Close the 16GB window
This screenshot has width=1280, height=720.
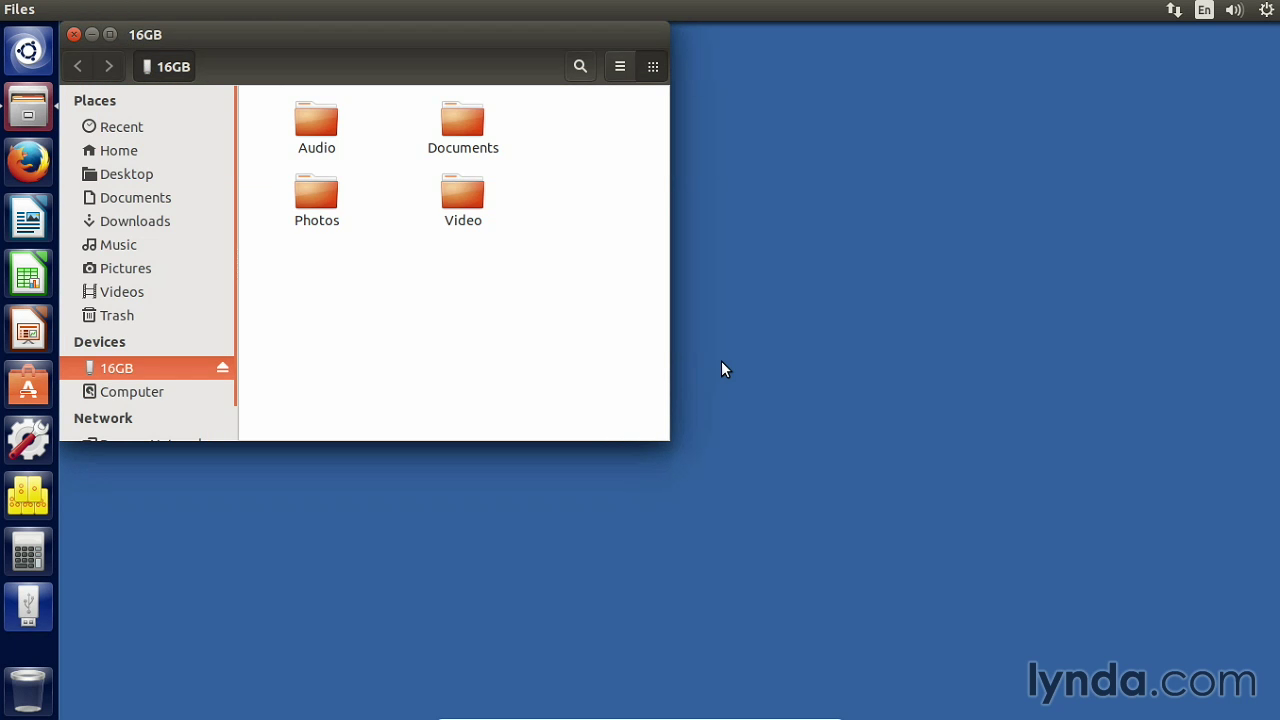point(74,34)
